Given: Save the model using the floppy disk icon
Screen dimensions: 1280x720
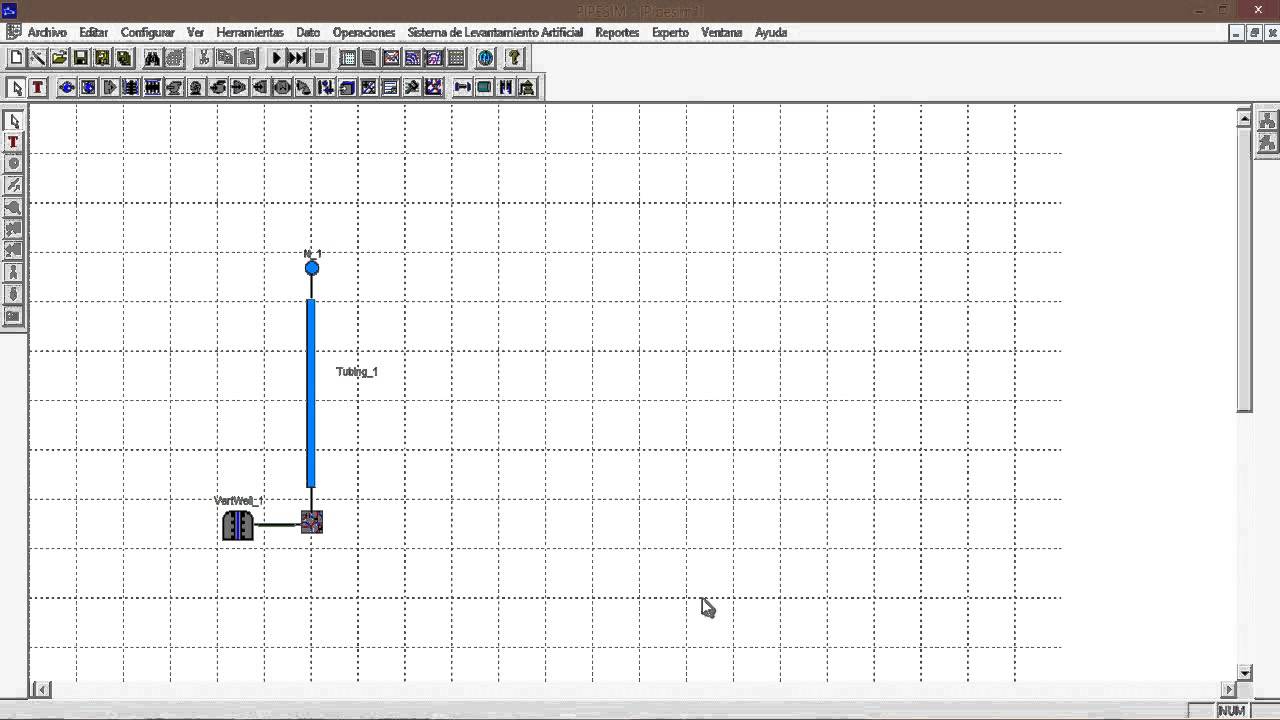Looking at the screenshot, I should point(81,58).
